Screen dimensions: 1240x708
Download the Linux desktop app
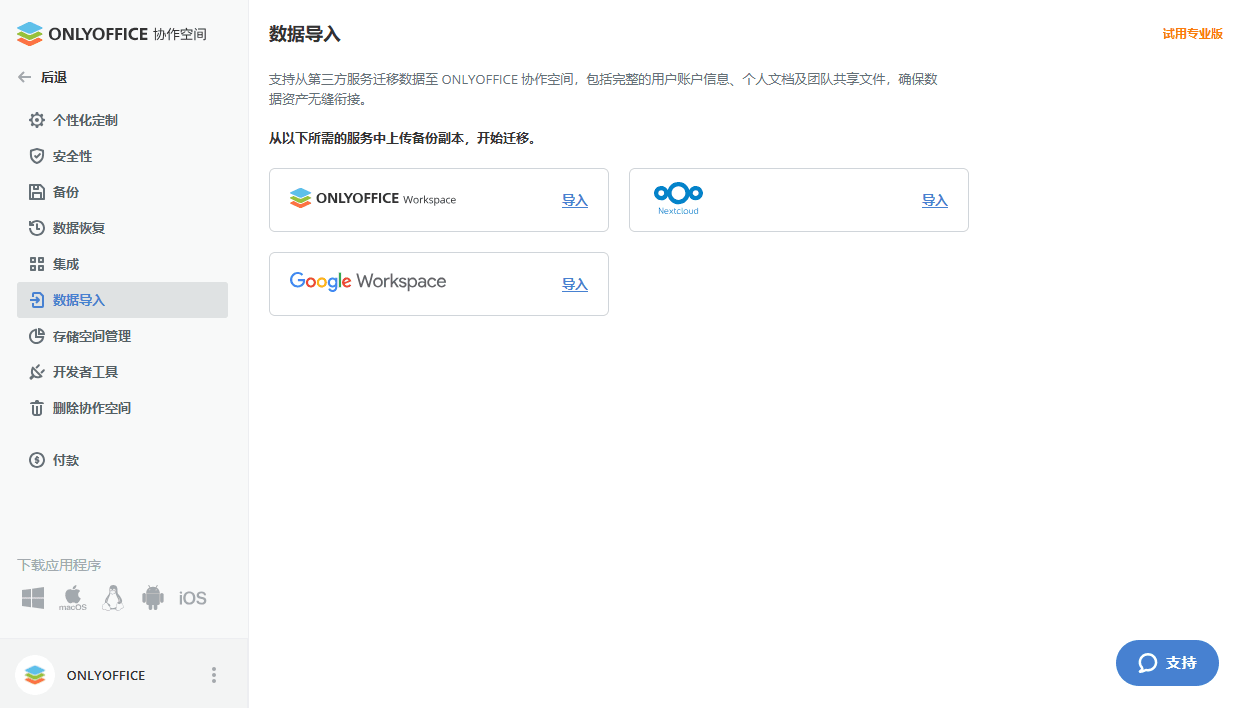point(113,598)
